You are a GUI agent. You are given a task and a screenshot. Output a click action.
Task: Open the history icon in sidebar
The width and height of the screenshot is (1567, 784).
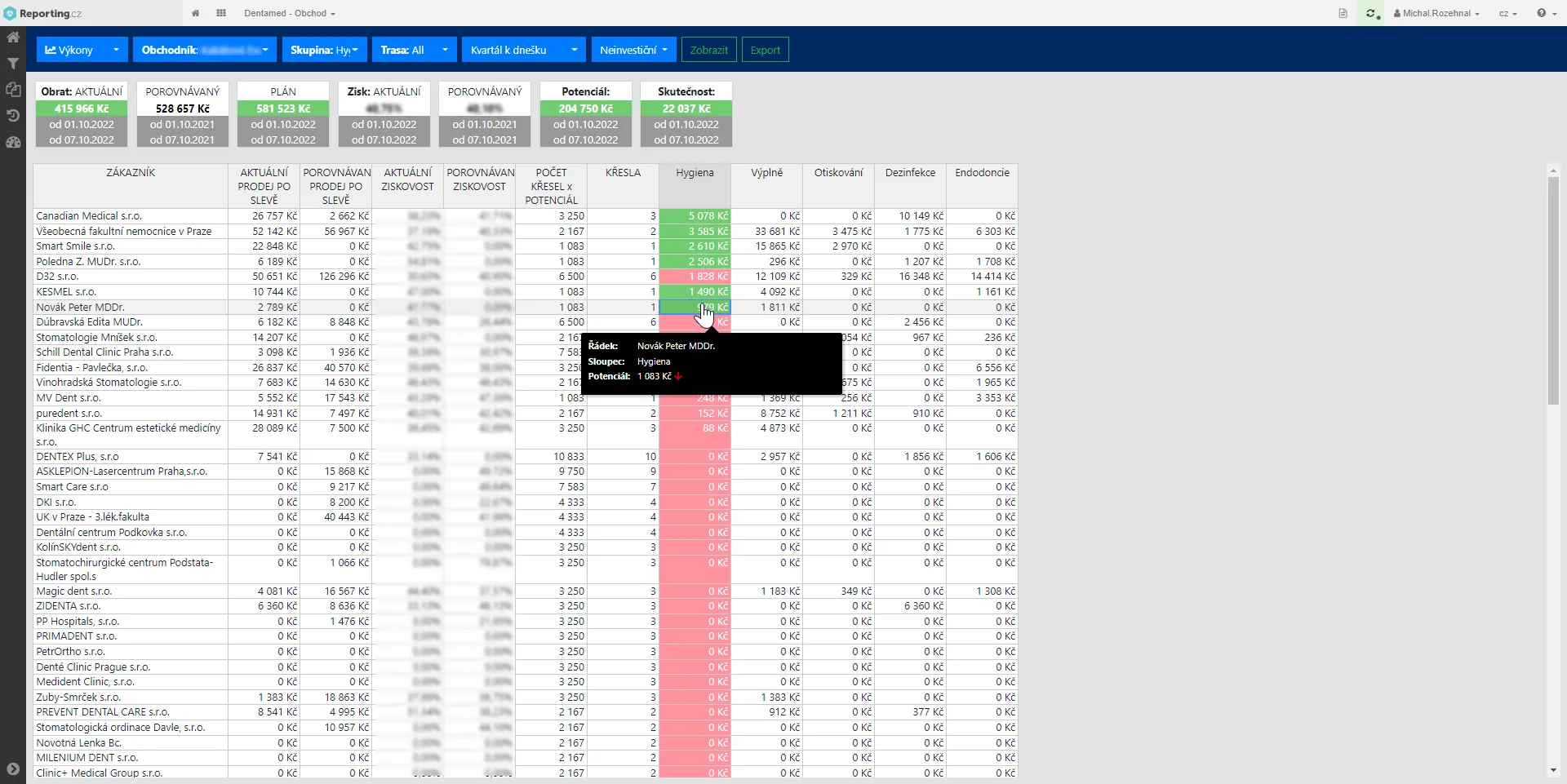coord(13,116)
